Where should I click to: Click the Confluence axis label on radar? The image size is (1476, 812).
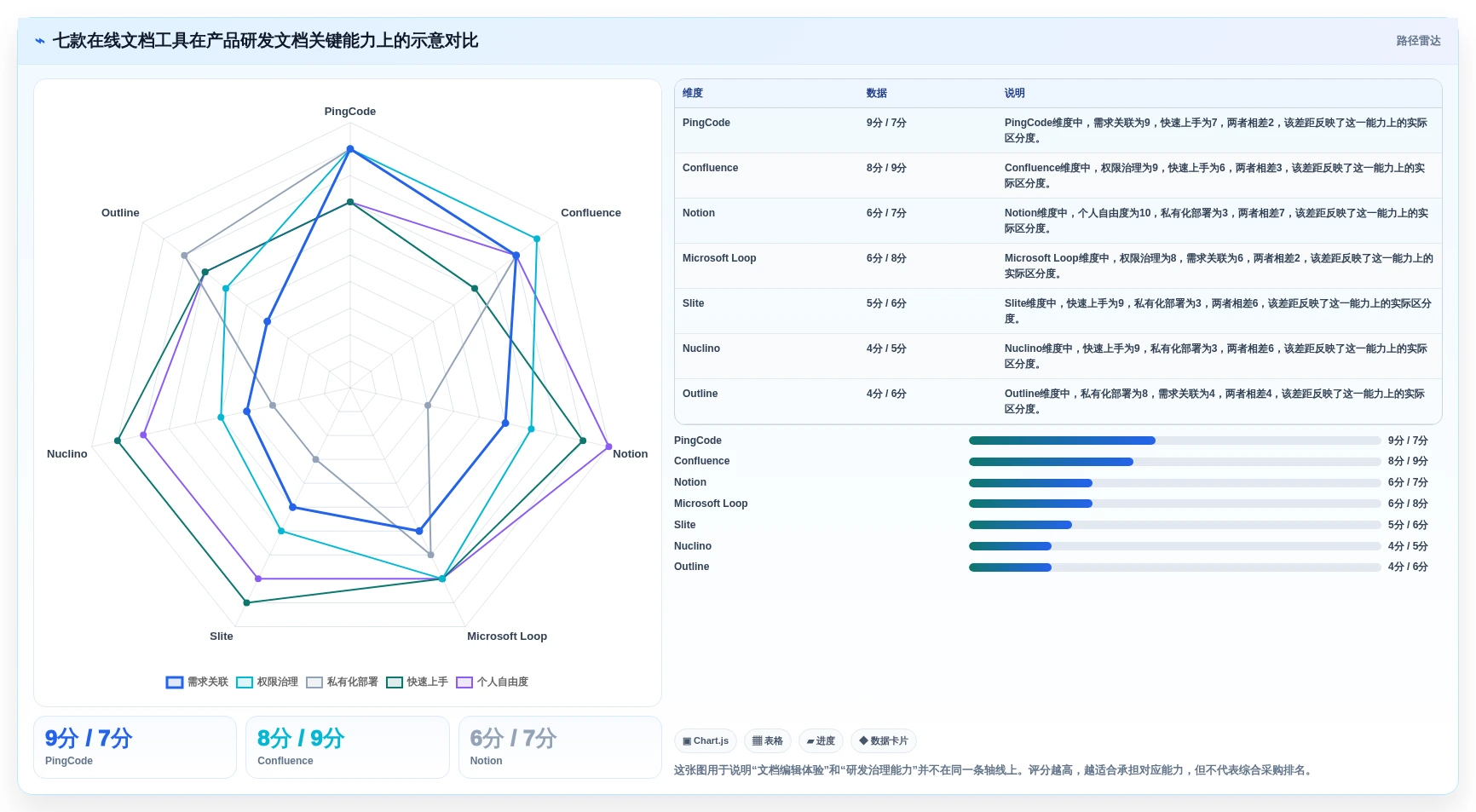[x=591, y=213]
